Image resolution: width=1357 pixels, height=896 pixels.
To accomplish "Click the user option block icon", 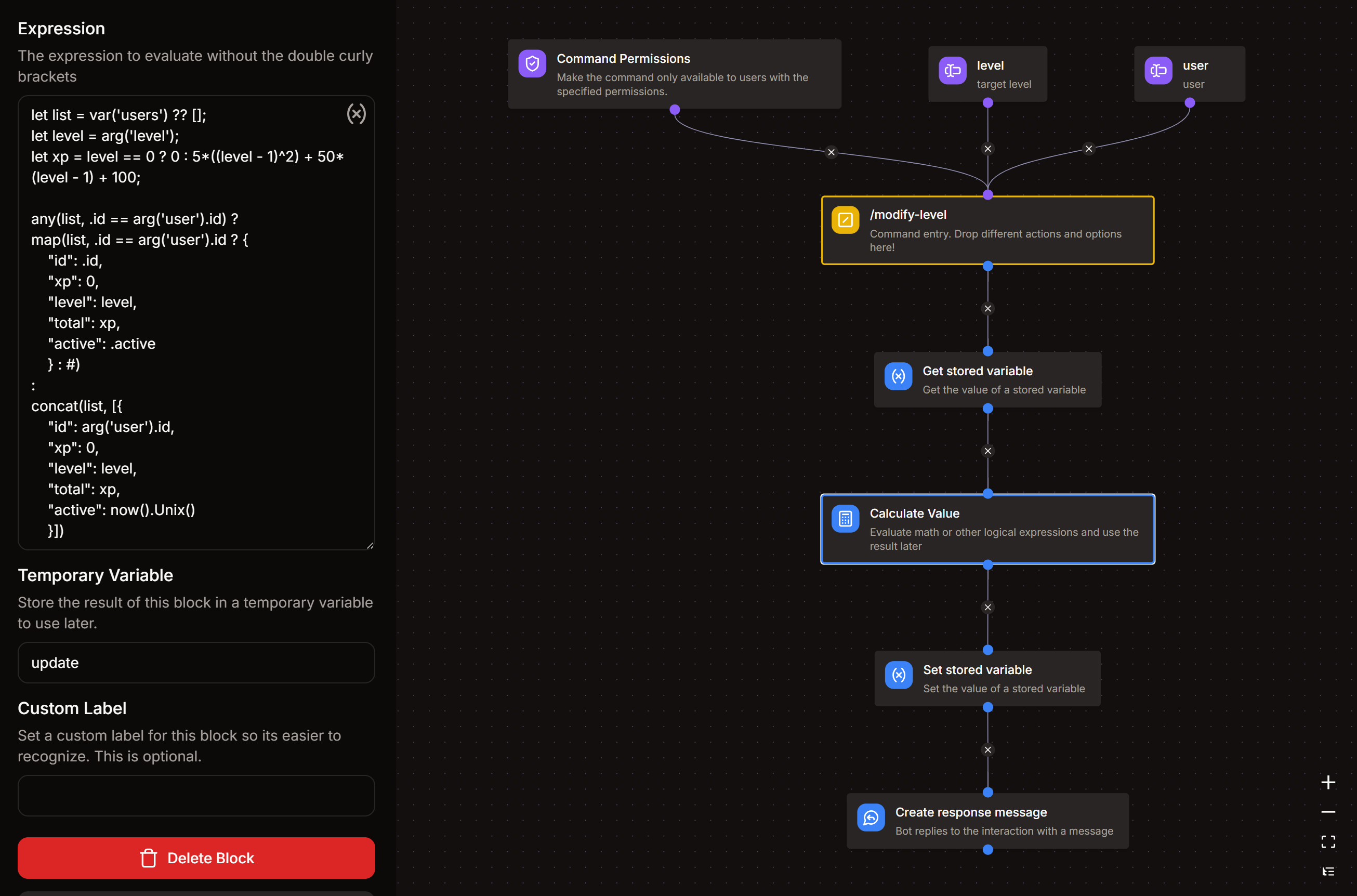I will (1157, 71).
